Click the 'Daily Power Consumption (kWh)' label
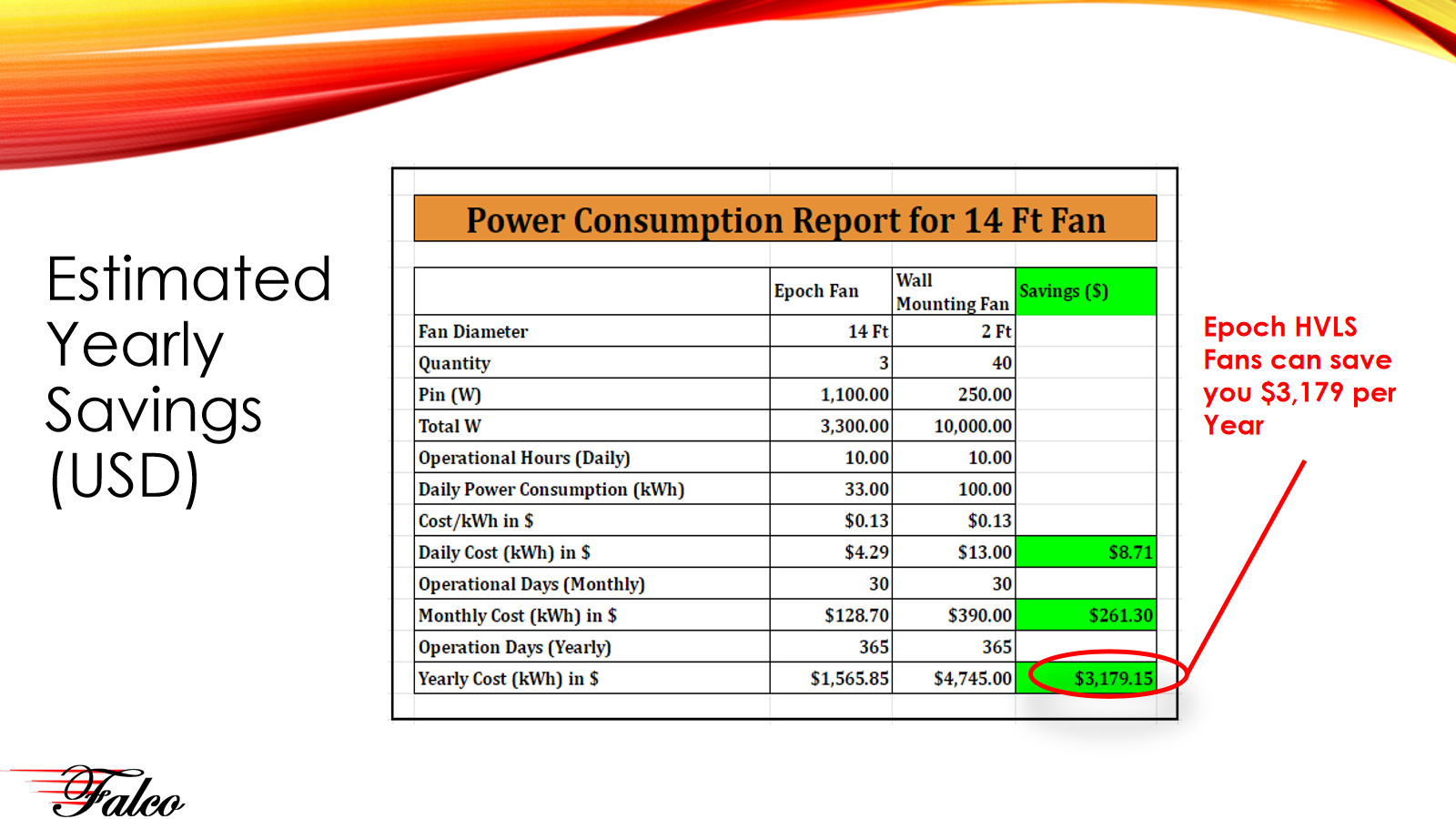 coord(551,490)
